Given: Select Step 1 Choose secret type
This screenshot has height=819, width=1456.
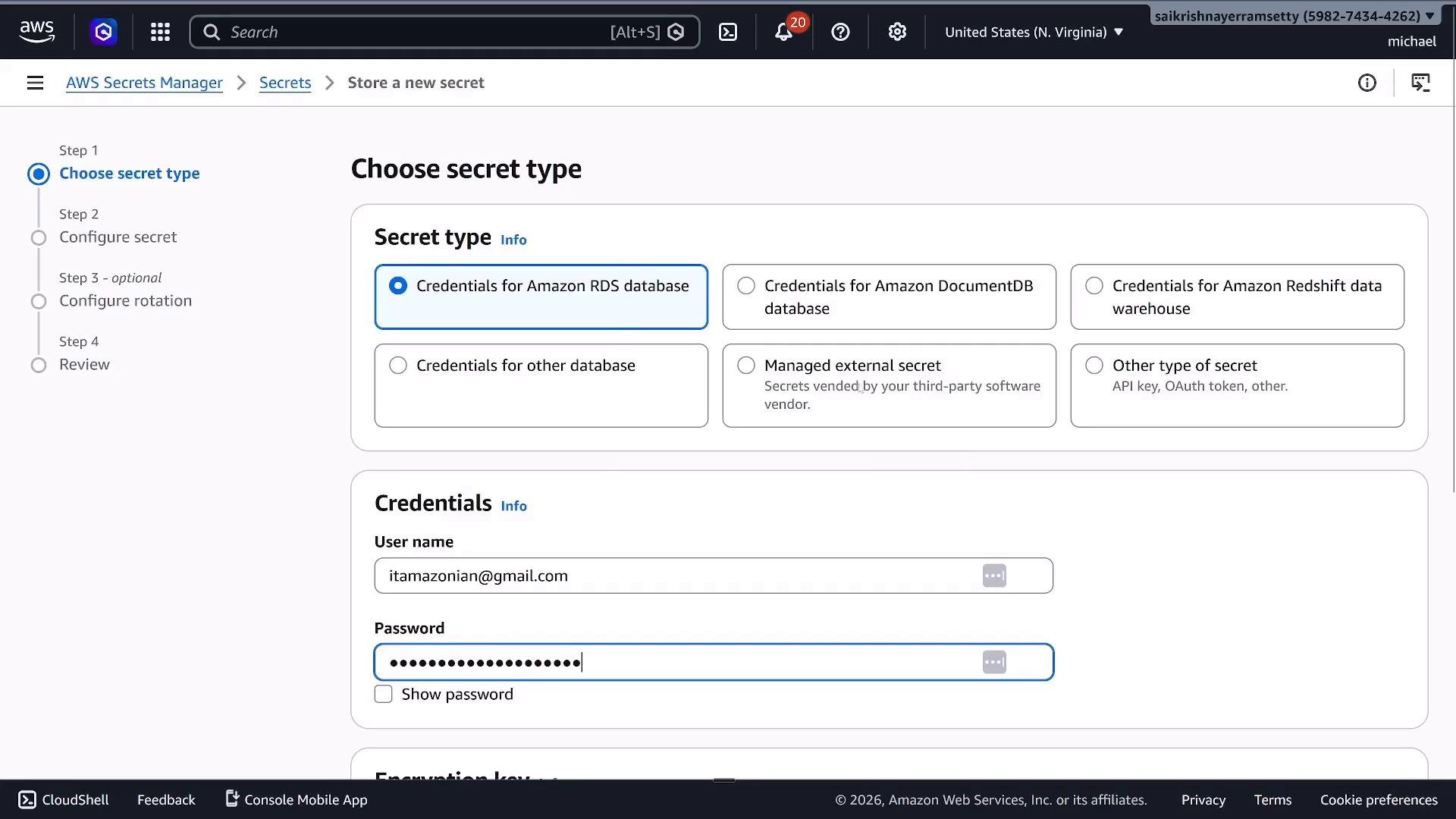Looking at the screenshot, I should (130, 173).
